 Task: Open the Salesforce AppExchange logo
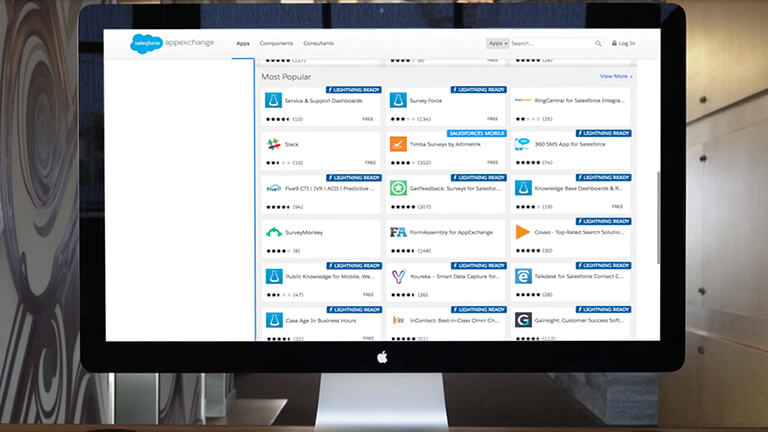[x=172, y=43]
